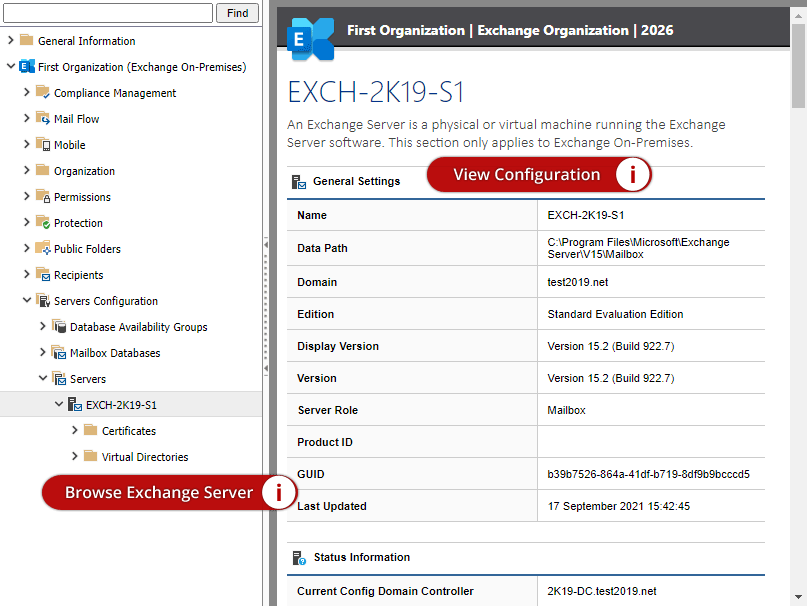The width and height of the screenshot is (807, 606).
Task: Select Certificates in the tree
Action: tap(129, 431)
